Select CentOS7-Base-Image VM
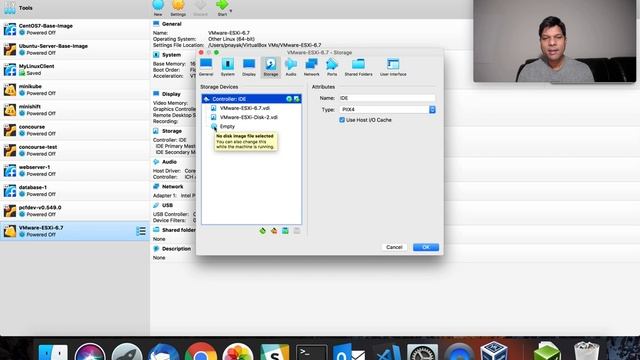Image resolution: width=640 pixels, height=360 pixels. [75, 29]
